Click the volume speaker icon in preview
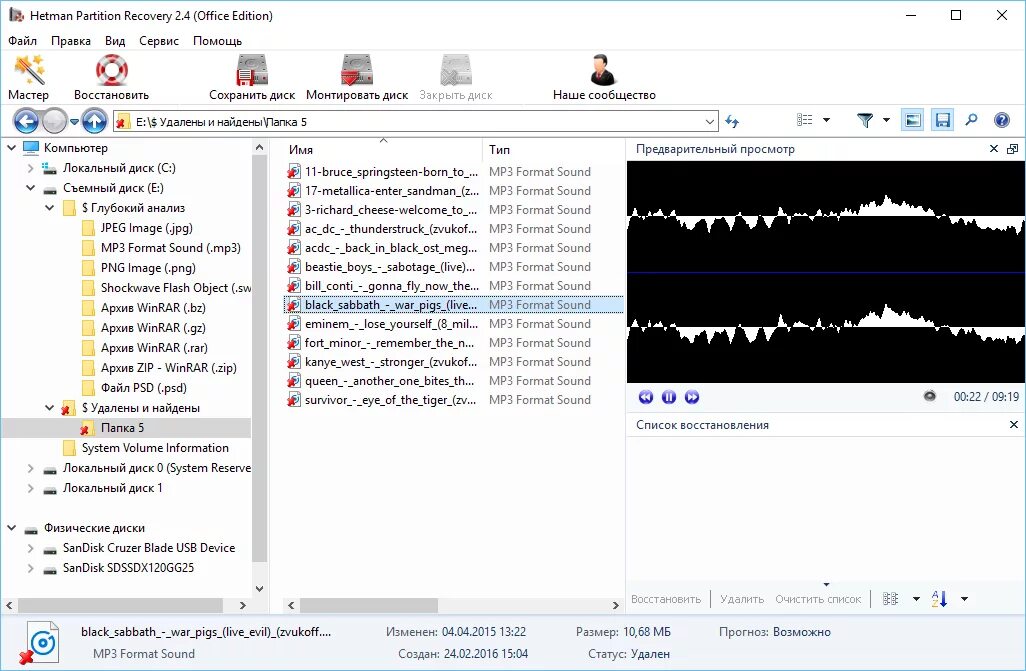The width and height of the screenshot is (1026, 671). point(929,395)
